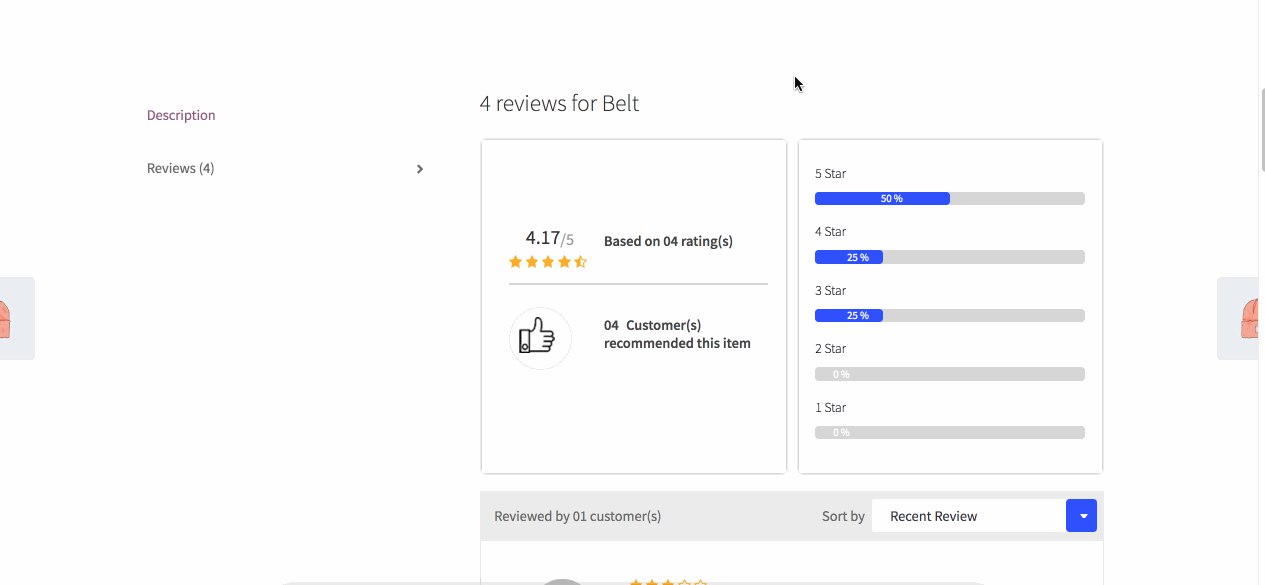
Task: Open previous product thumbnail on left edge
Action: pos(15,318)
